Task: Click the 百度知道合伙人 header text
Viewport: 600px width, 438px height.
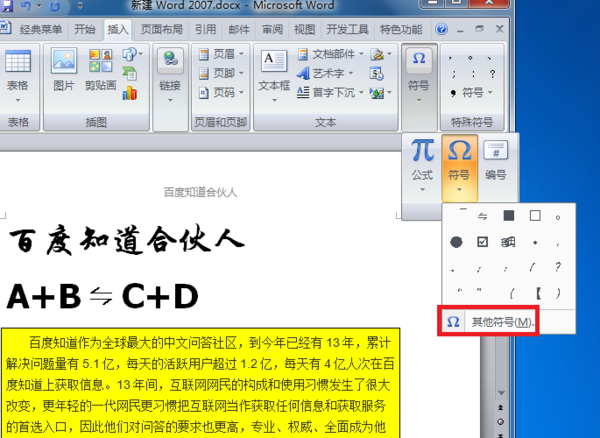Action: pyautogui.click(x=201, y=192)
